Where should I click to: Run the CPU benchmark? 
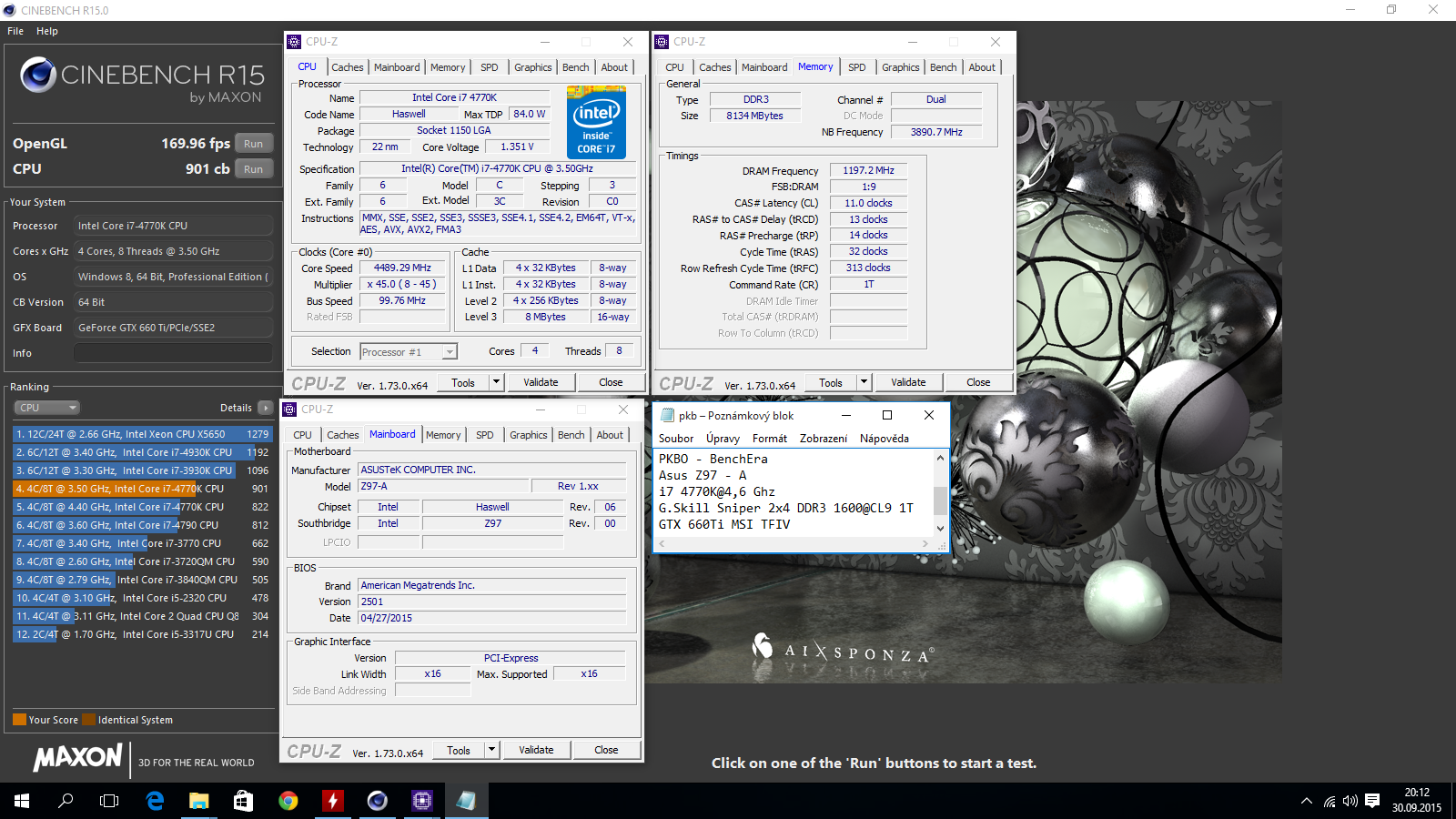[x=254, y=169]
